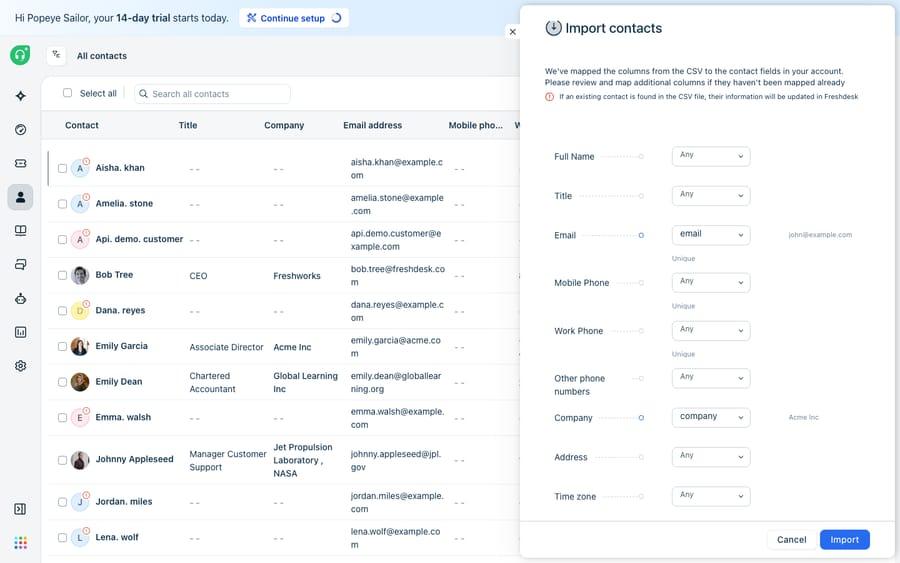The image size is (900, 563).
Task: Check the box for Api. demo. customer
Action: tap(62, 240)
